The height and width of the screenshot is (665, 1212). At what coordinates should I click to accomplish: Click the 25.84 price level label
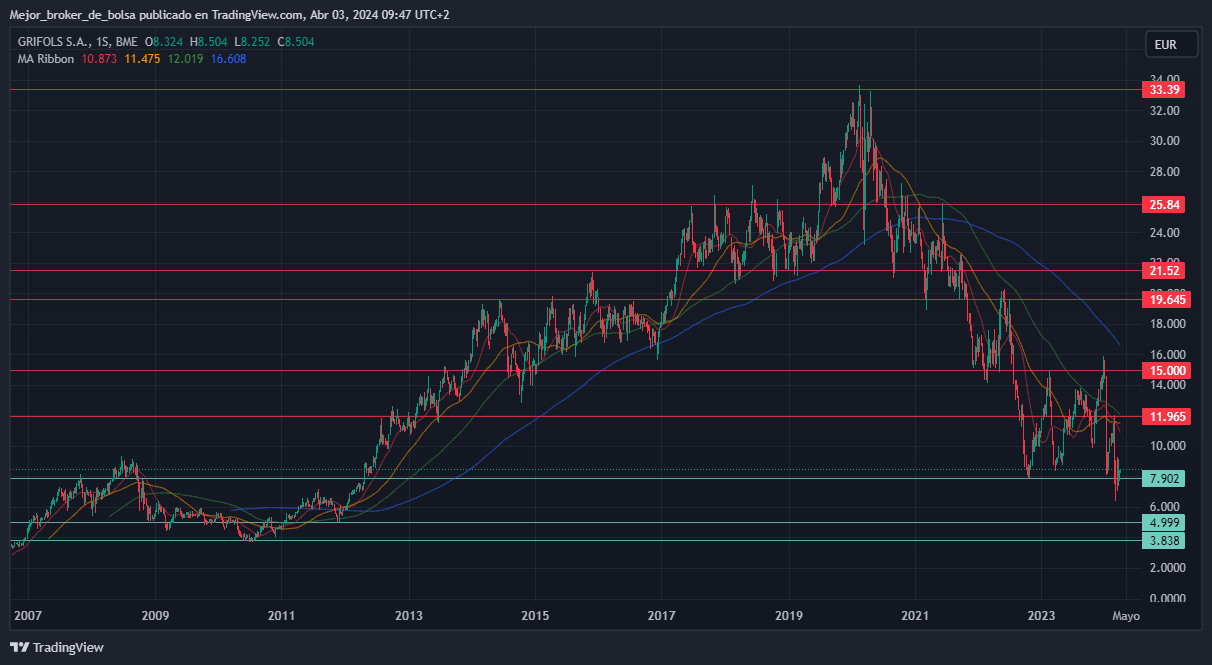tap(1166, 204)
